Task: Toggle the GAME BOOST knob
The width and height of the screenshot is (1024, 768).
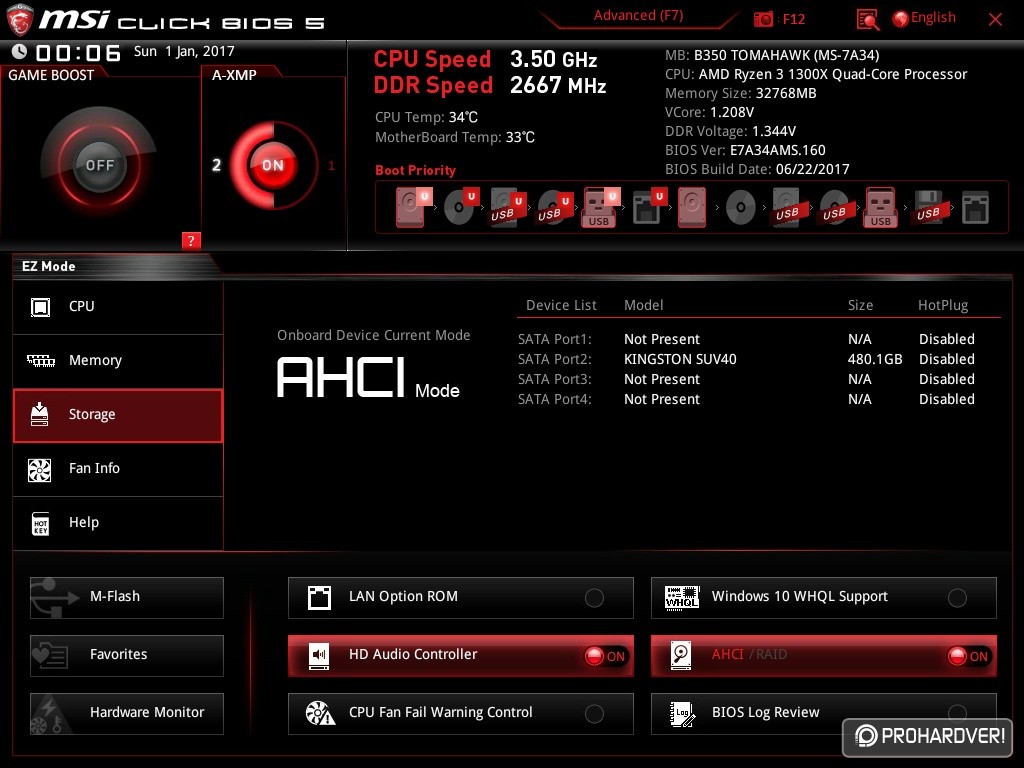Action: coord(99,165)
